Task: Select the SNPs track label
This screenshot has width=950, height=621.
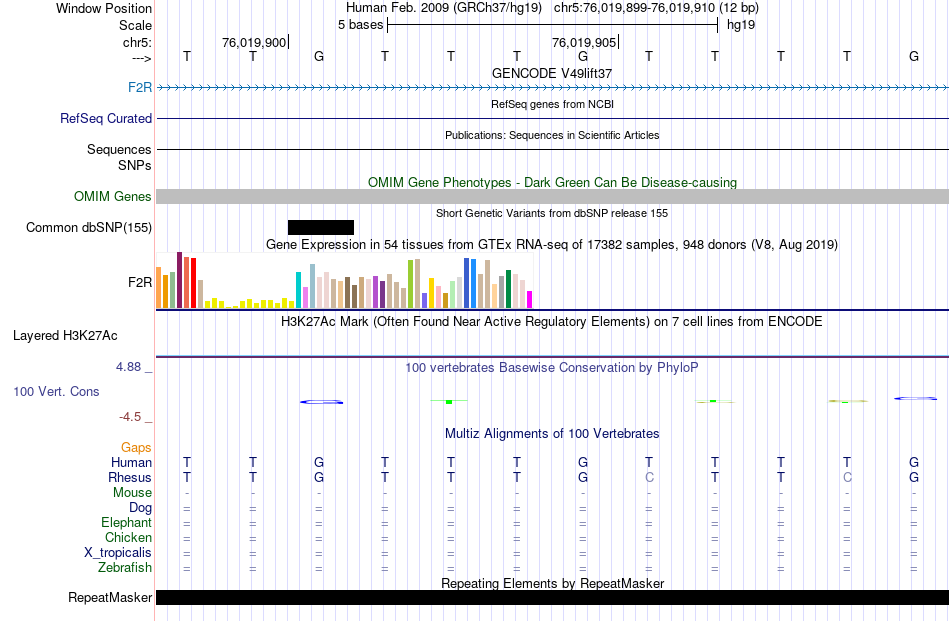Action: point(135,165)
